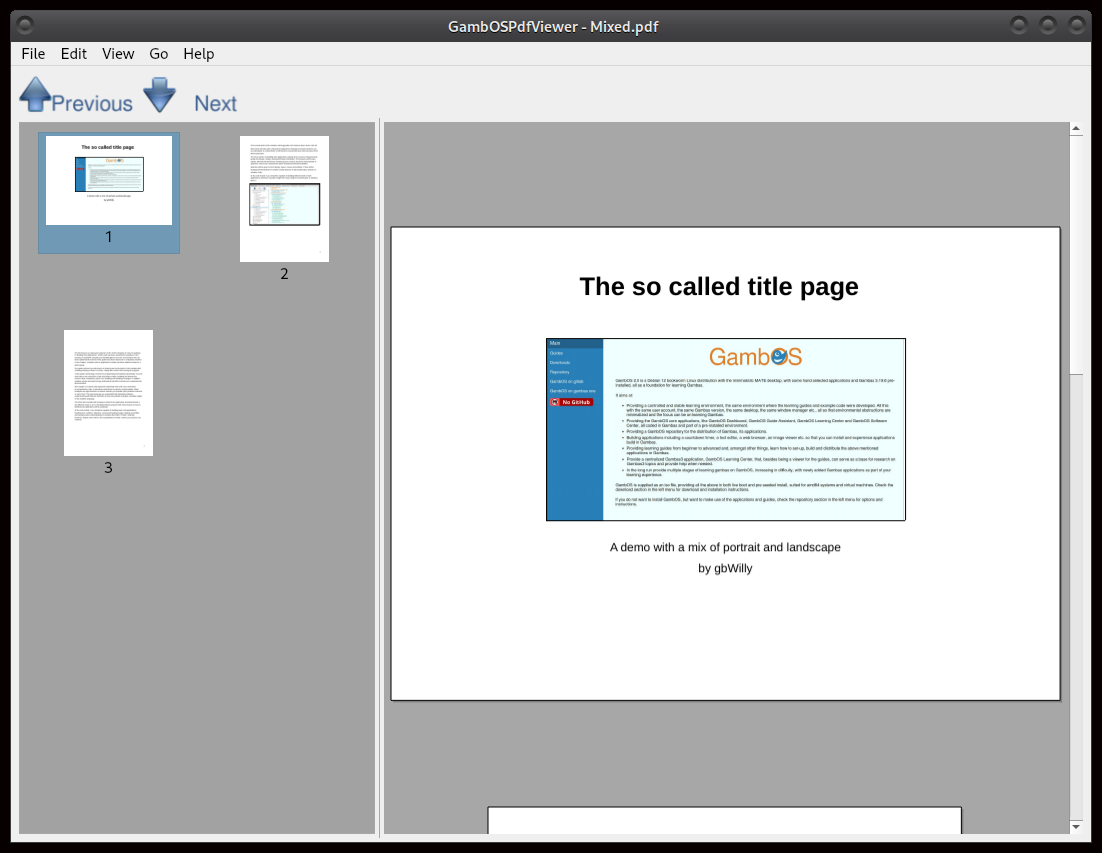Click the blue downward arrow beside Next
Image resolution: width=1102 pixels, height=853 pixels.
[160, 94]
